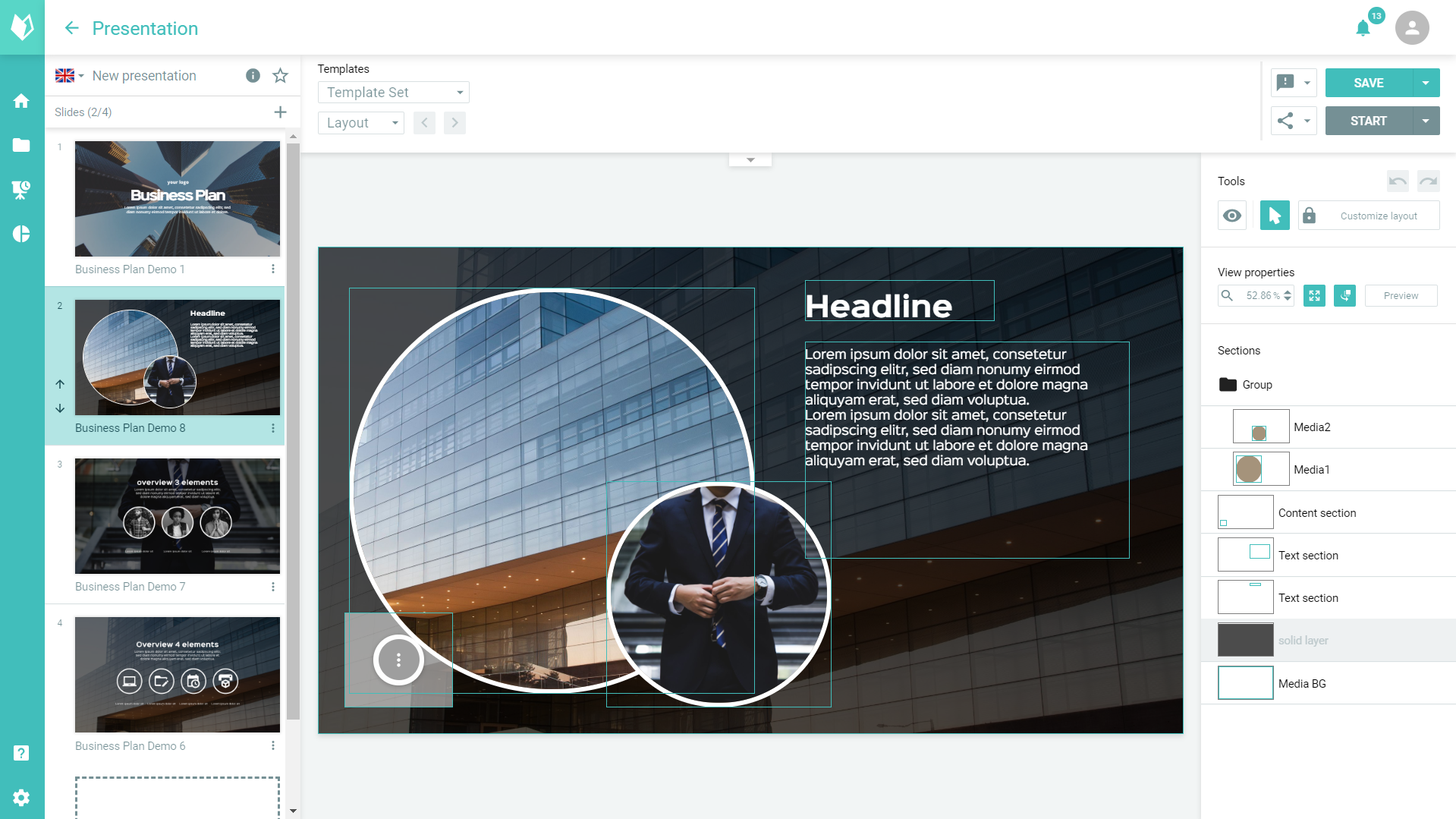This screenshot has height=819, width=1456.
Task: Click the feedback comment icon
Action: coord(1285,83)
